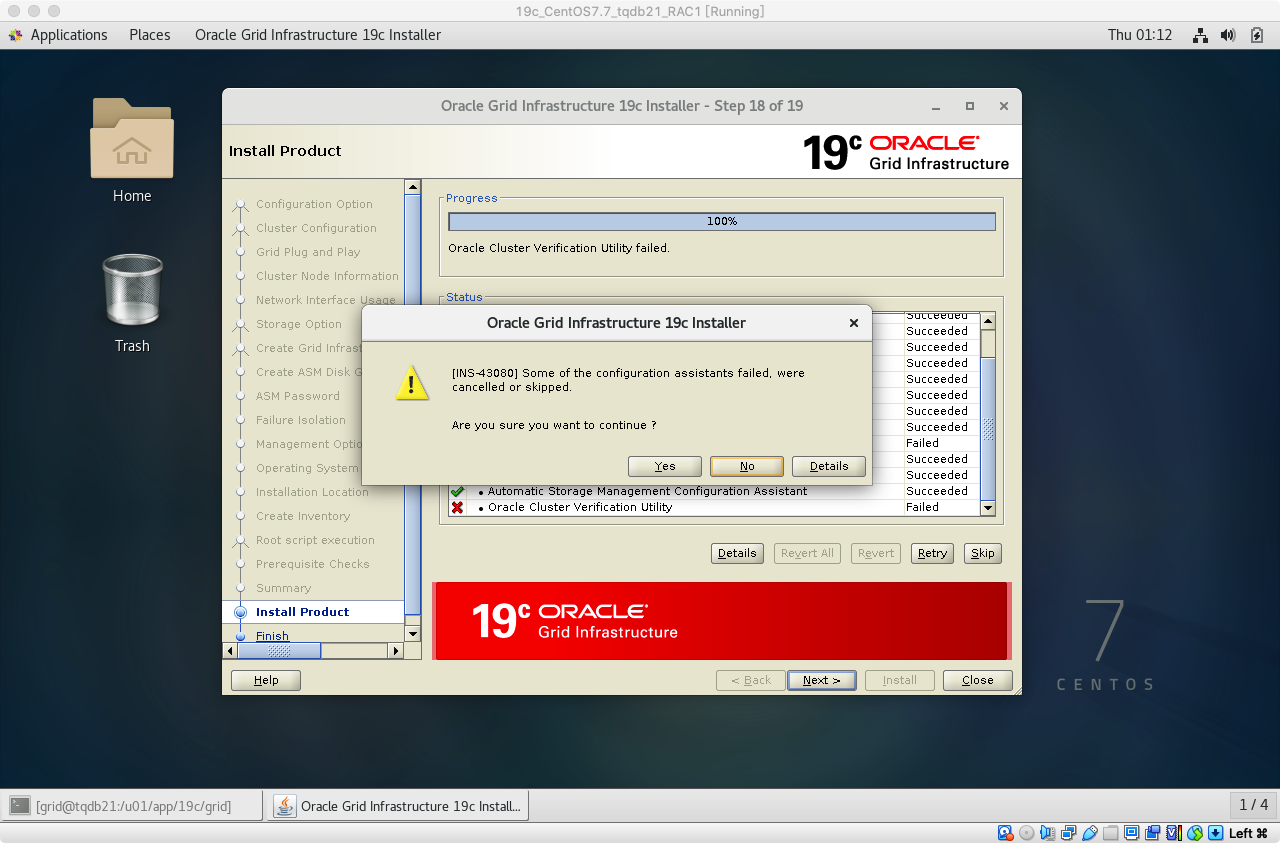
Task: Close the INS-43080 warning dialog
Action: coord(854,323)
